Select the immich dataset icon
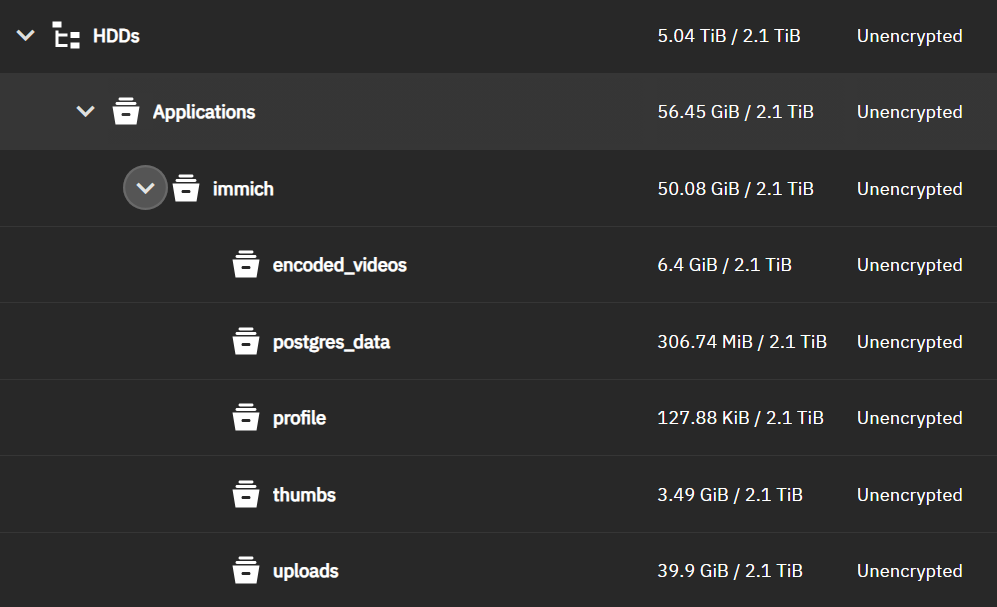This screenshot has width=997, height=607. 186,188
